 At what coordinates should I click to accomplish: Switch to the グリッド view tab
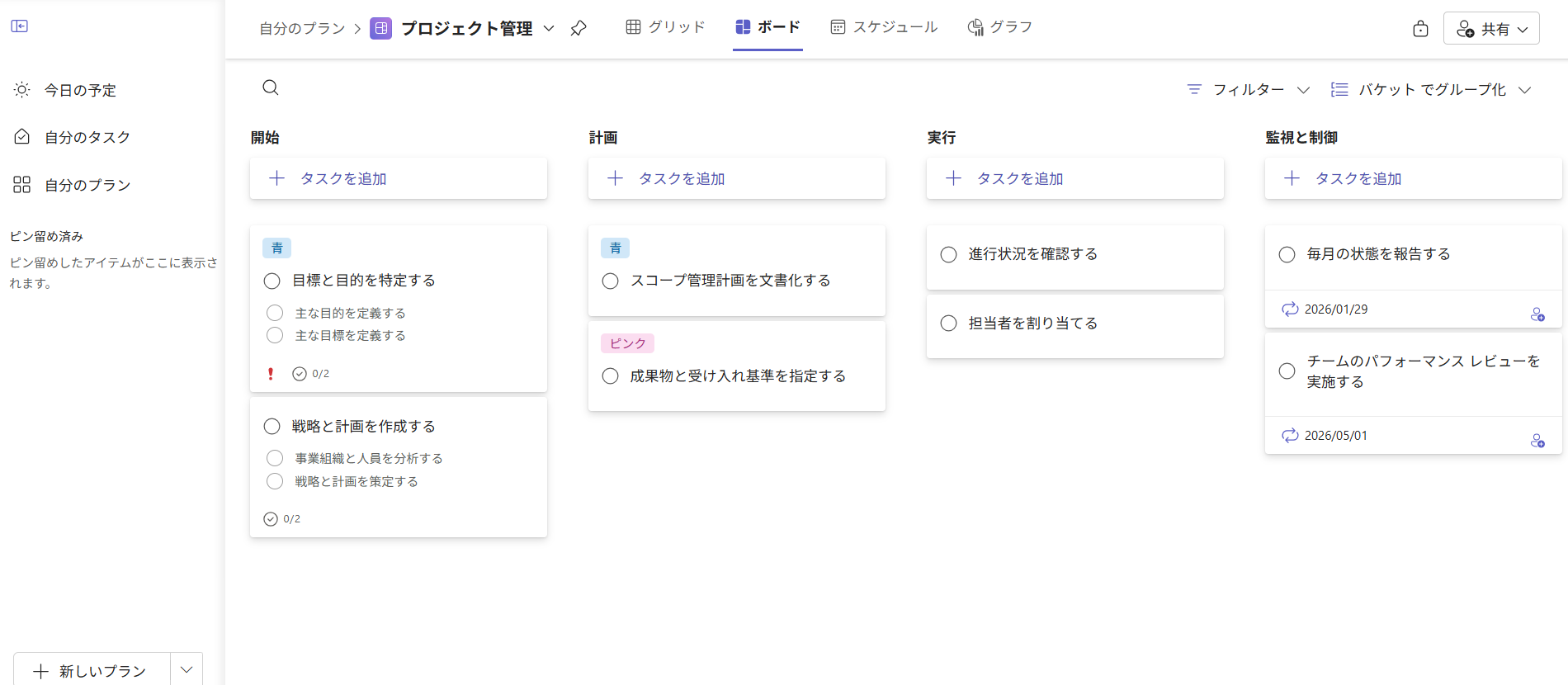[665, 27]
